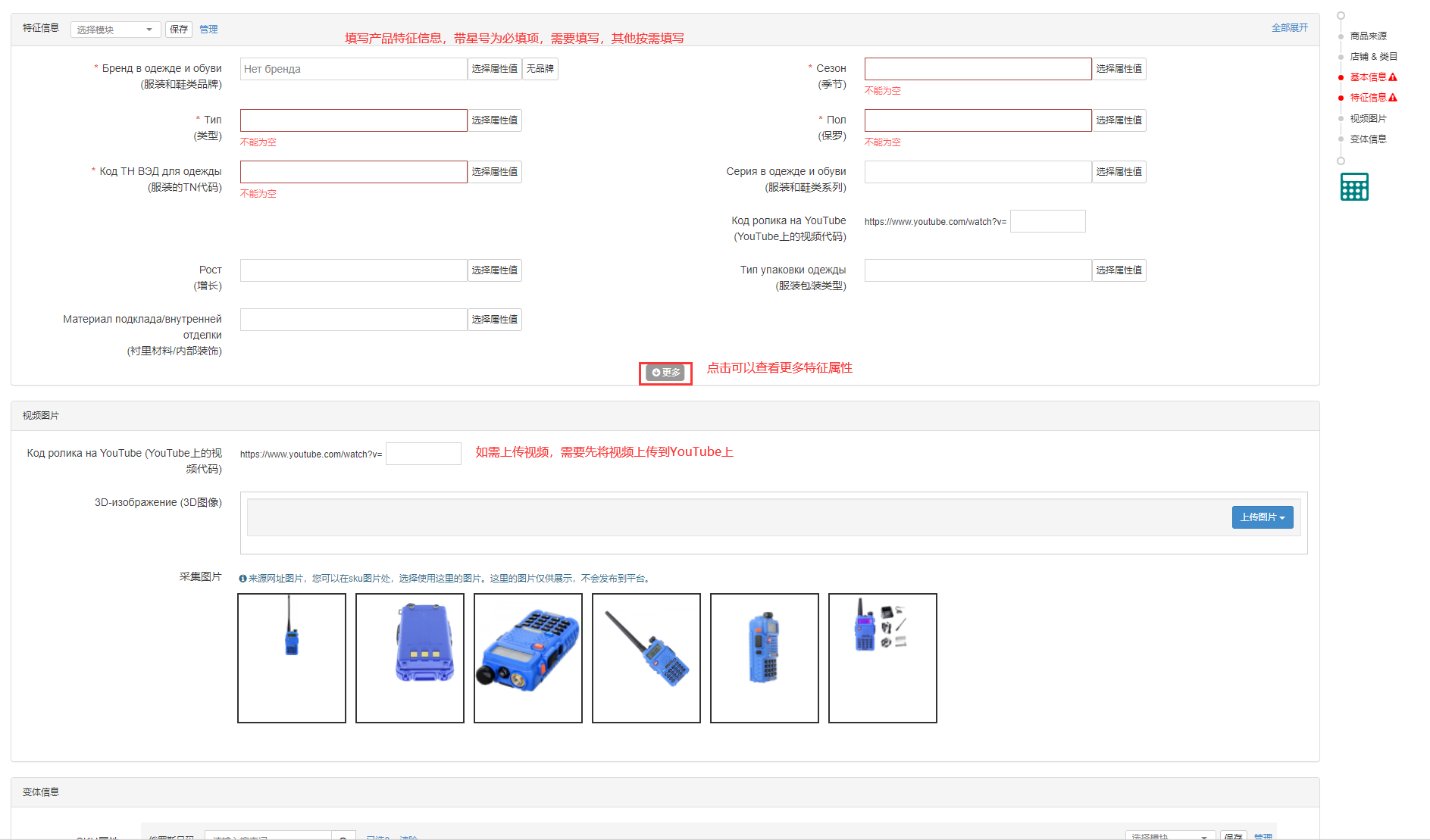The image size is (1430, 840).
Task: Click the warning icon next to 特征信息
Action: click(1393, 98)
